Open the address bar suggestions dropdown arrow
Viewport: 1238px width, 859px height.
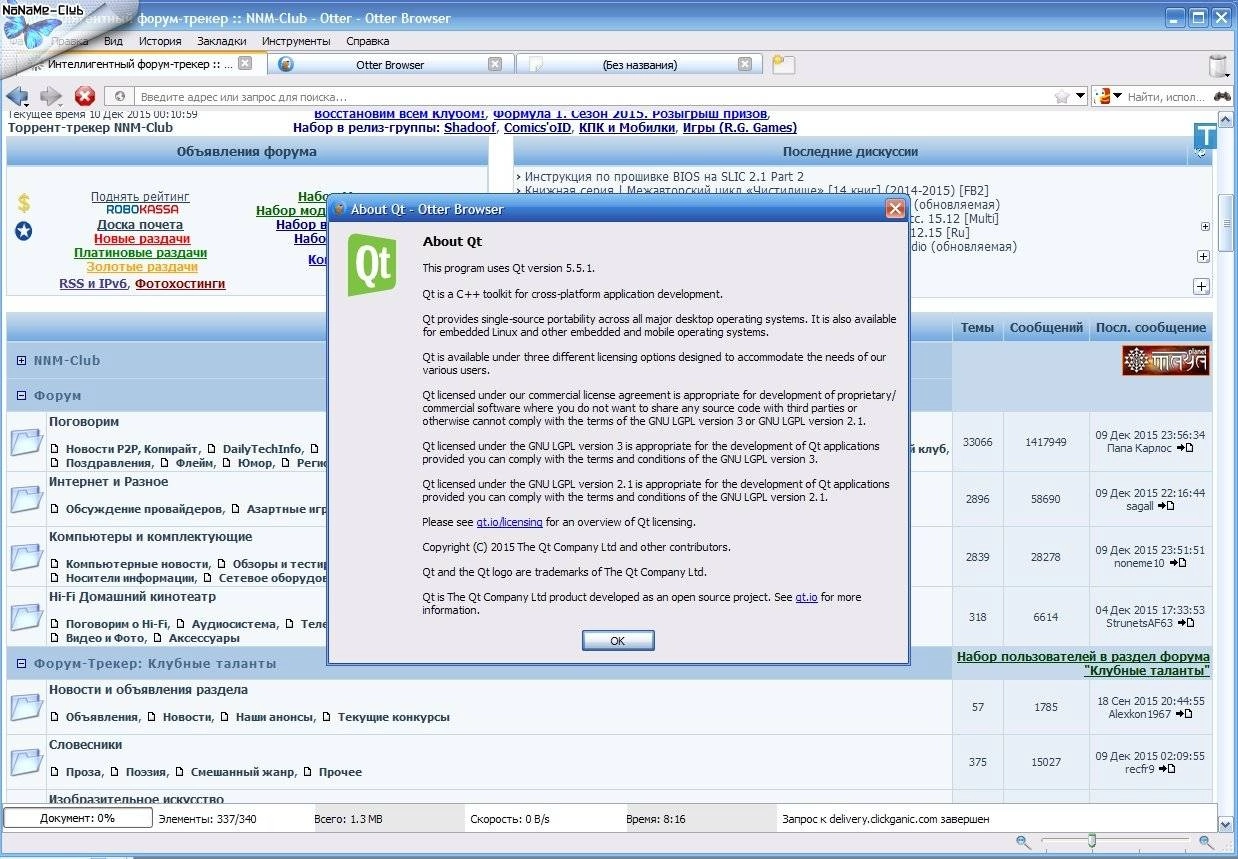point(1080,97)
